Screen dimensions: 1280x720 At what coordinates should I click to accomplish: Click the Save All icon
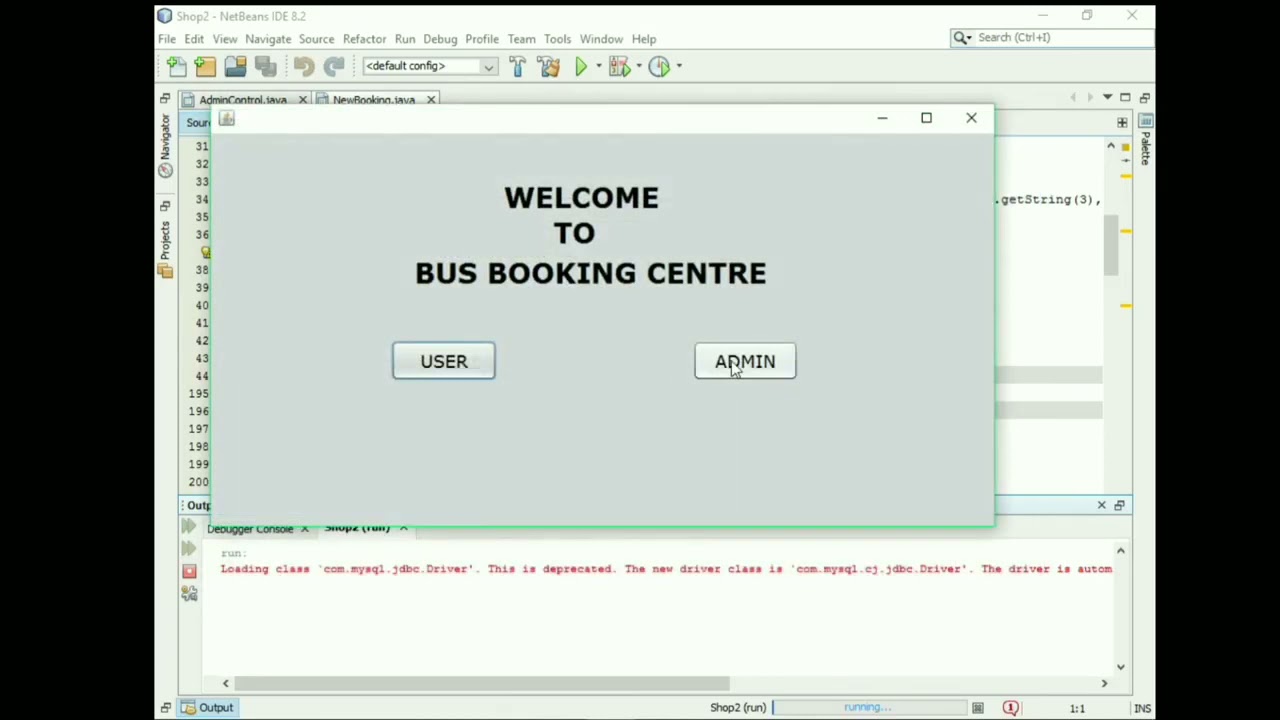(x=265, y=66)
